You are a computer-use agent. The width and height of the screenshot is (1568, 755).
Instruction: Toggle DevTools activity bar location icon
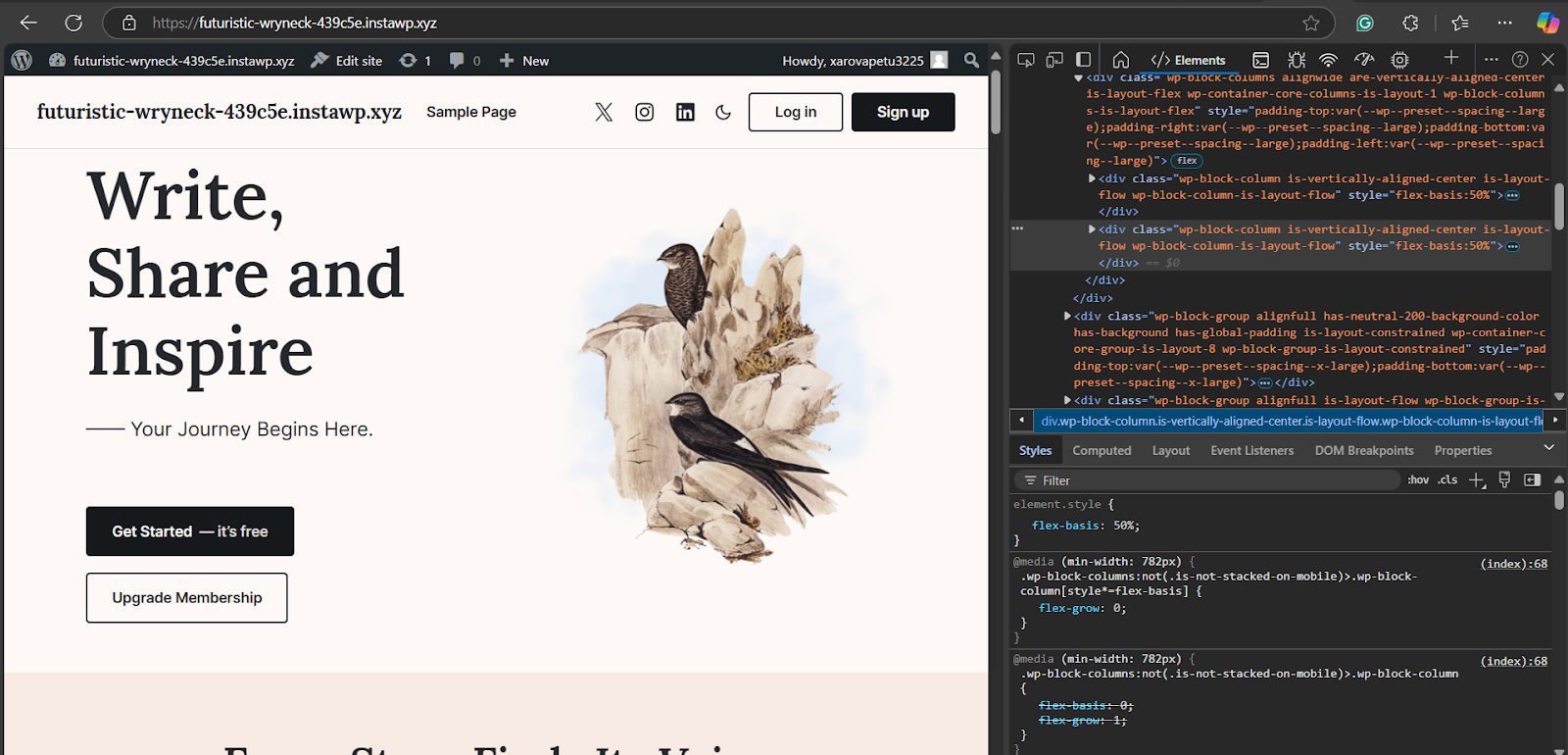click(x=1084, y=60)
